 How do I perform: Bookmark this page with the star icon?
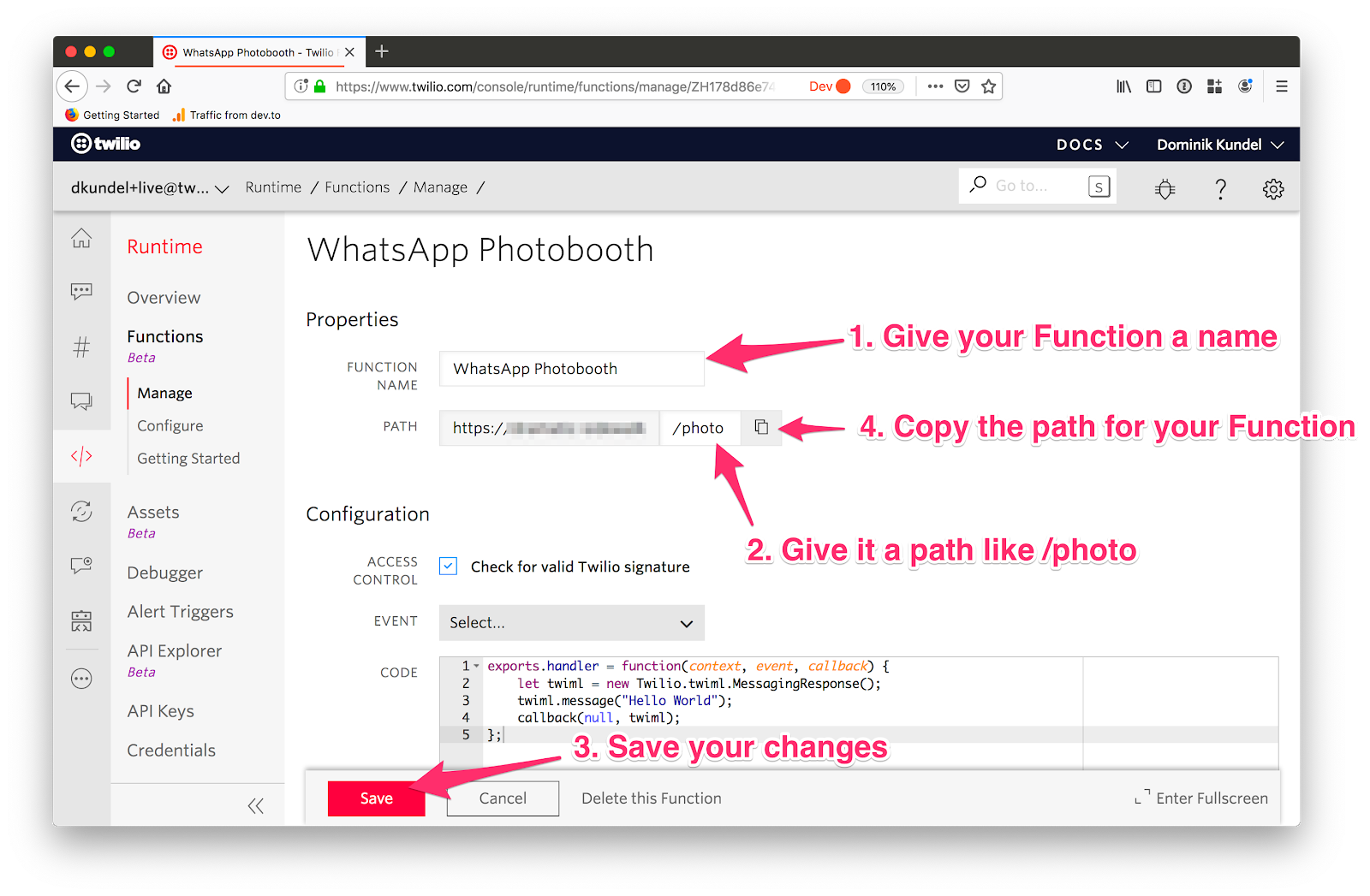coord(989,86)
